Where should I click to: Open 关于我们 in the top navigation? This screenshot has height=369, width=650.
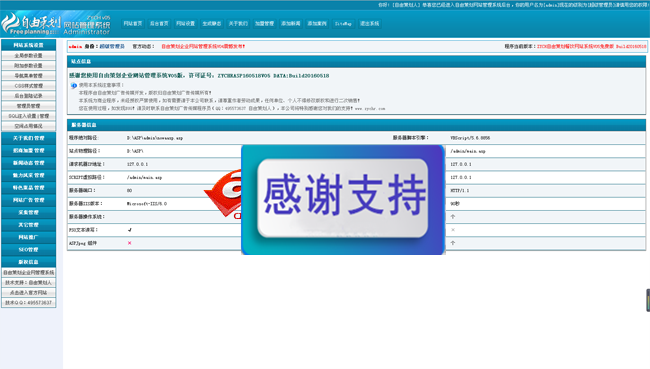[x=238, y=24]
